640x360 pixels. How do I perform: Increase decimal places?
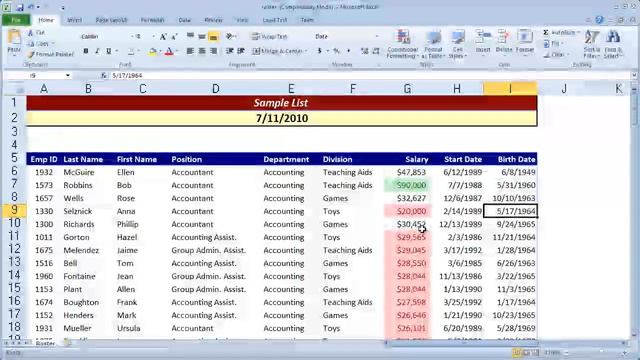364,51
